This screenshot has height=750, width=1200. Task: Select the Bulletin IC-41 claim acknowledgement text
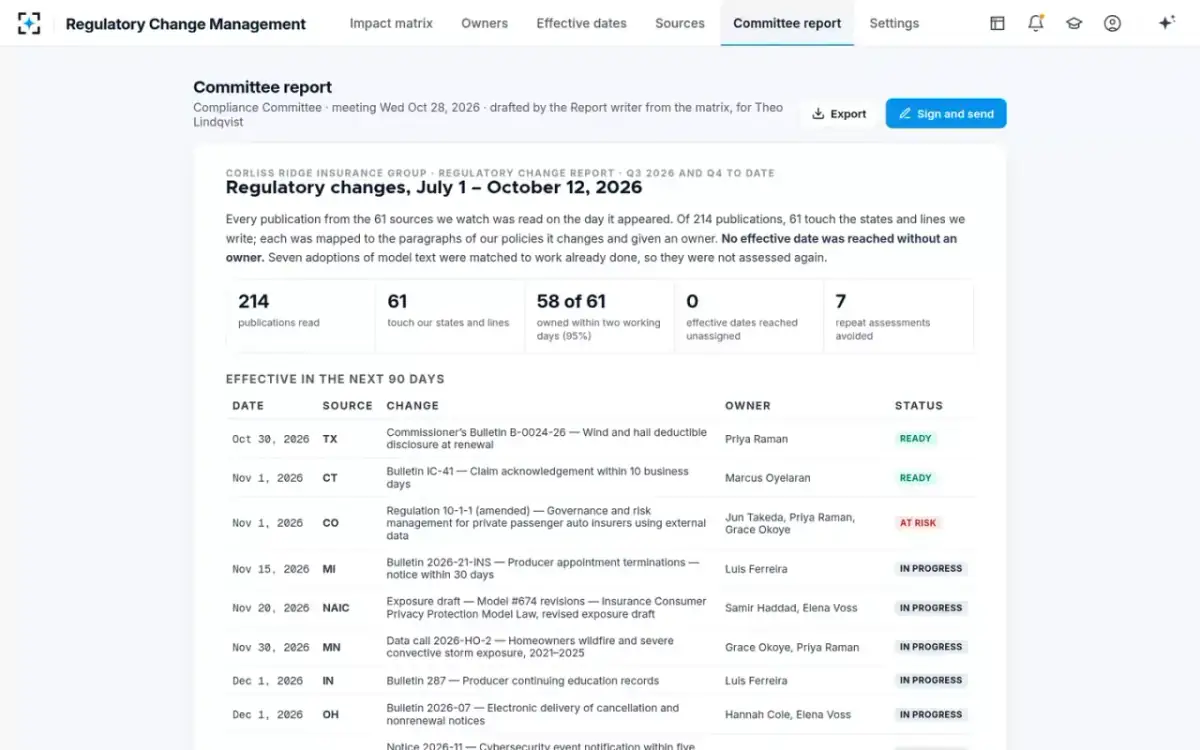(x=538, y=478)
